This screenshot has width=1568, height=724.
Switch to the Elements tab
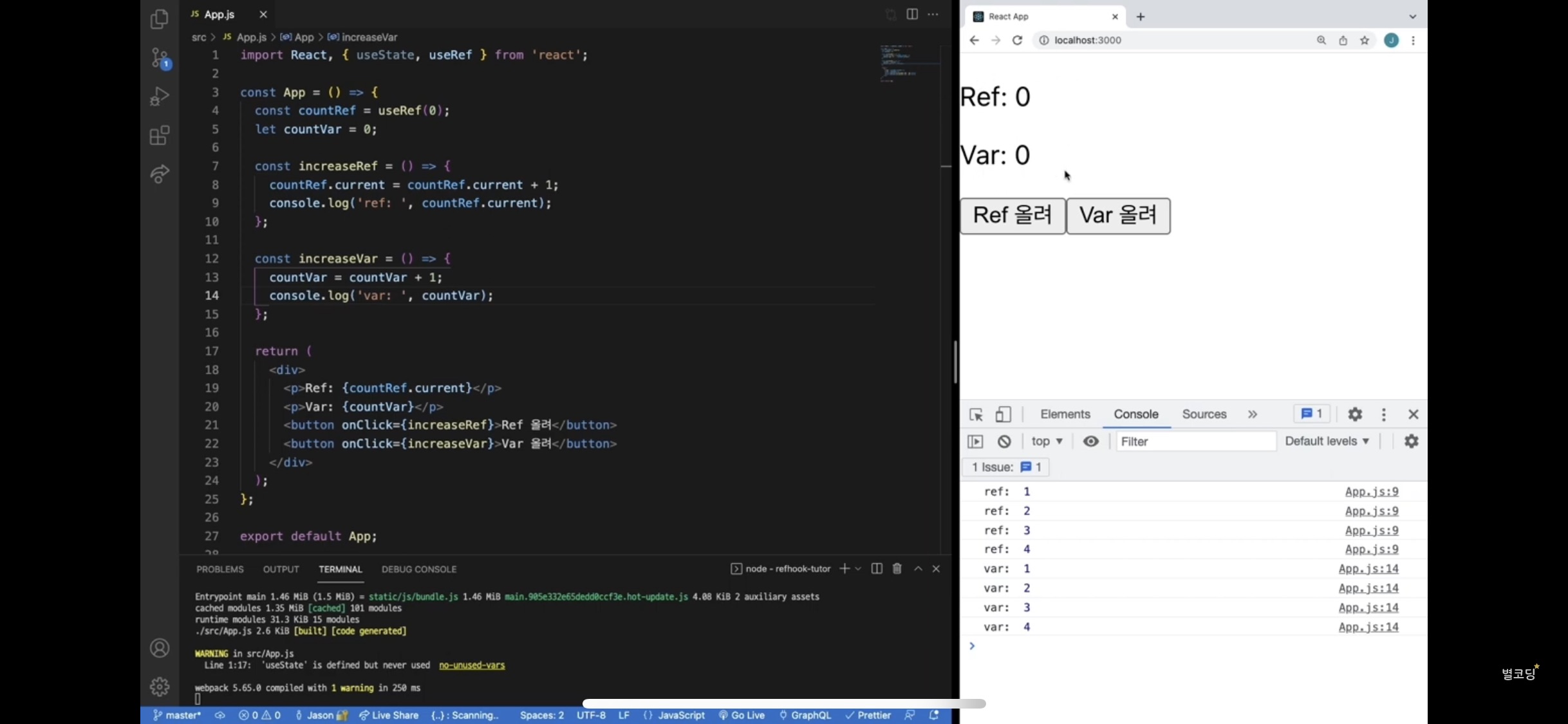tap(1065, 414)
